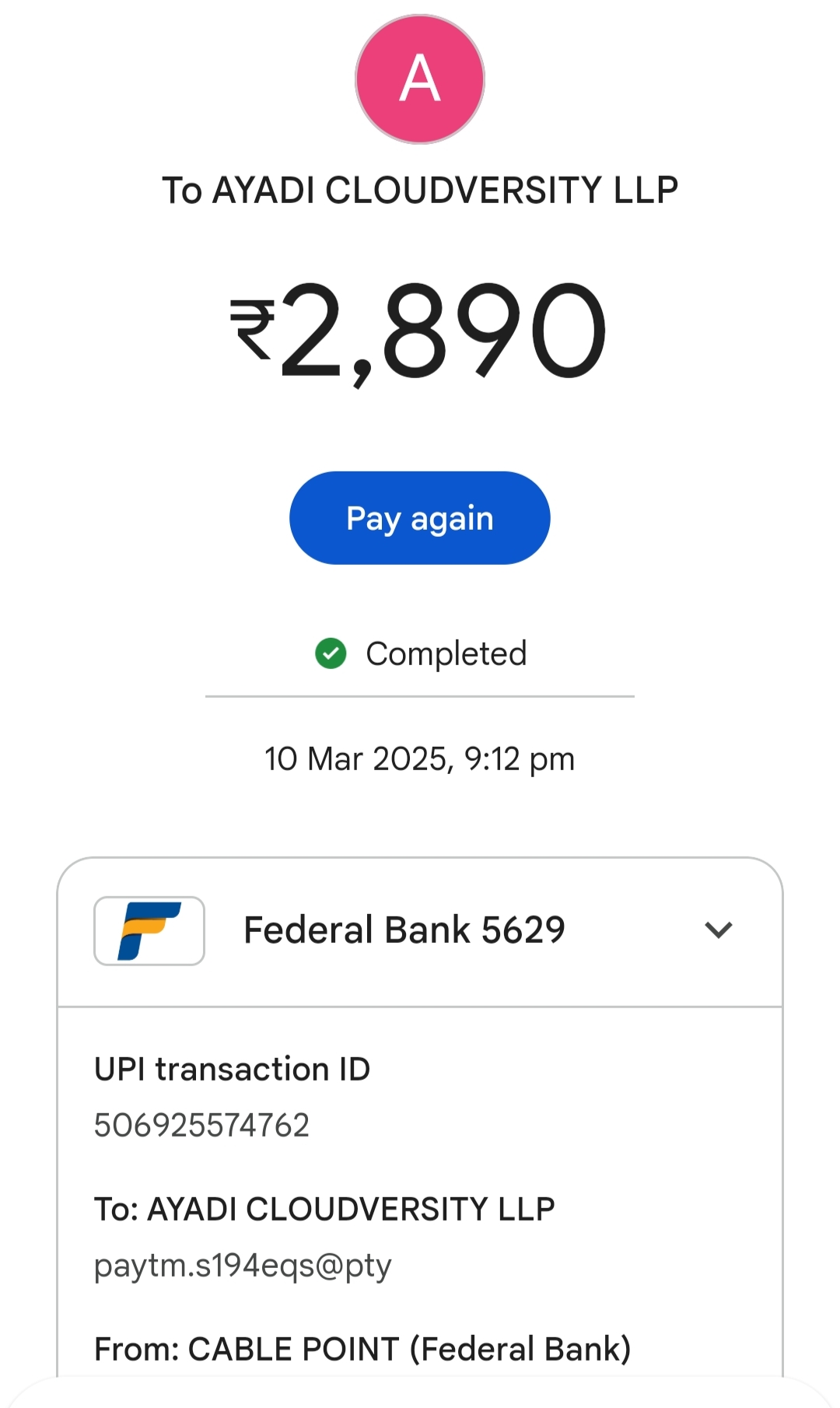Select transaction number 506925574762
This screenshot has height=1408, width=840.
pyautogui.click(x=201, y=1125)
